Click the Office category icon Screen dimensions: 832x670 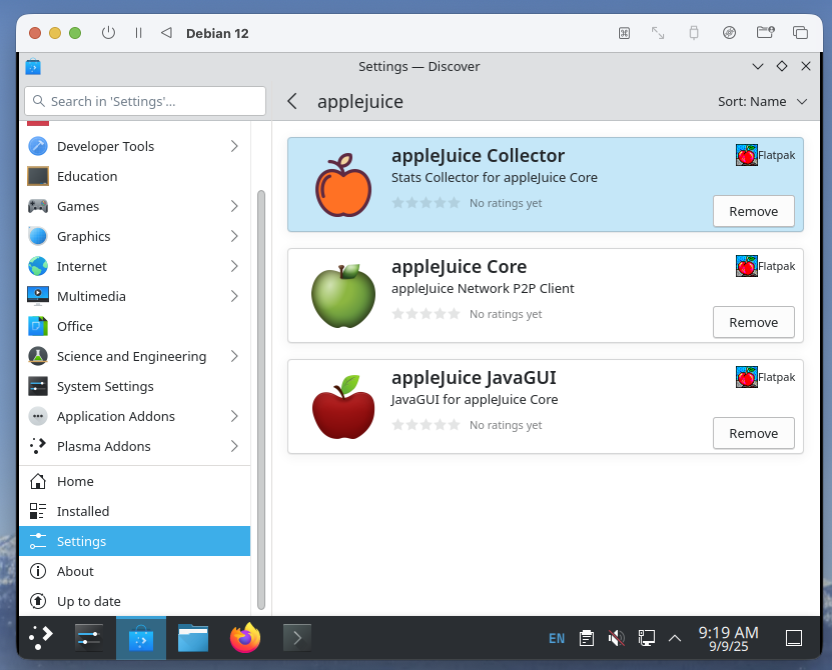[x=38, y=326]
